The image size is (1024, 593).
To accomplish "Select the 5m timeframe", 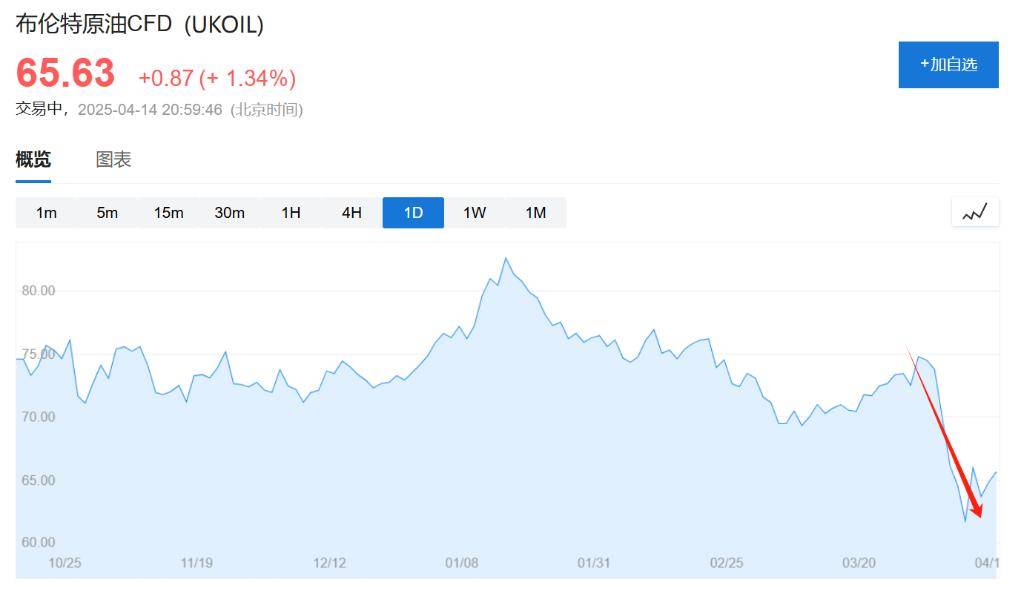I will [x=107, y=213].
